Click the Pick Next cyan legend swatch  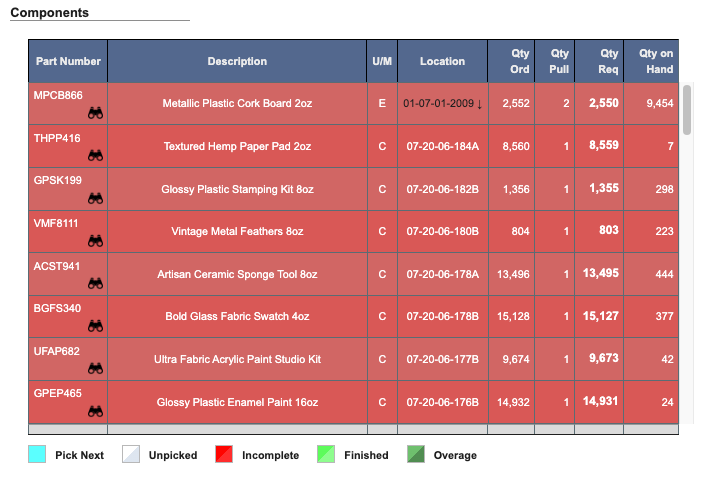(37, 454)
